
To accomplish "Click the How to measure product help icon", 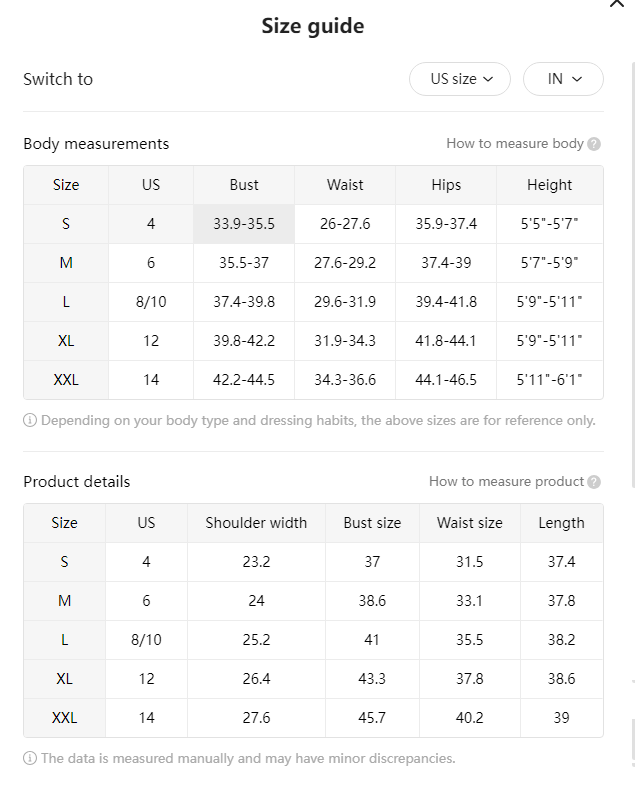I will (594, 482).
